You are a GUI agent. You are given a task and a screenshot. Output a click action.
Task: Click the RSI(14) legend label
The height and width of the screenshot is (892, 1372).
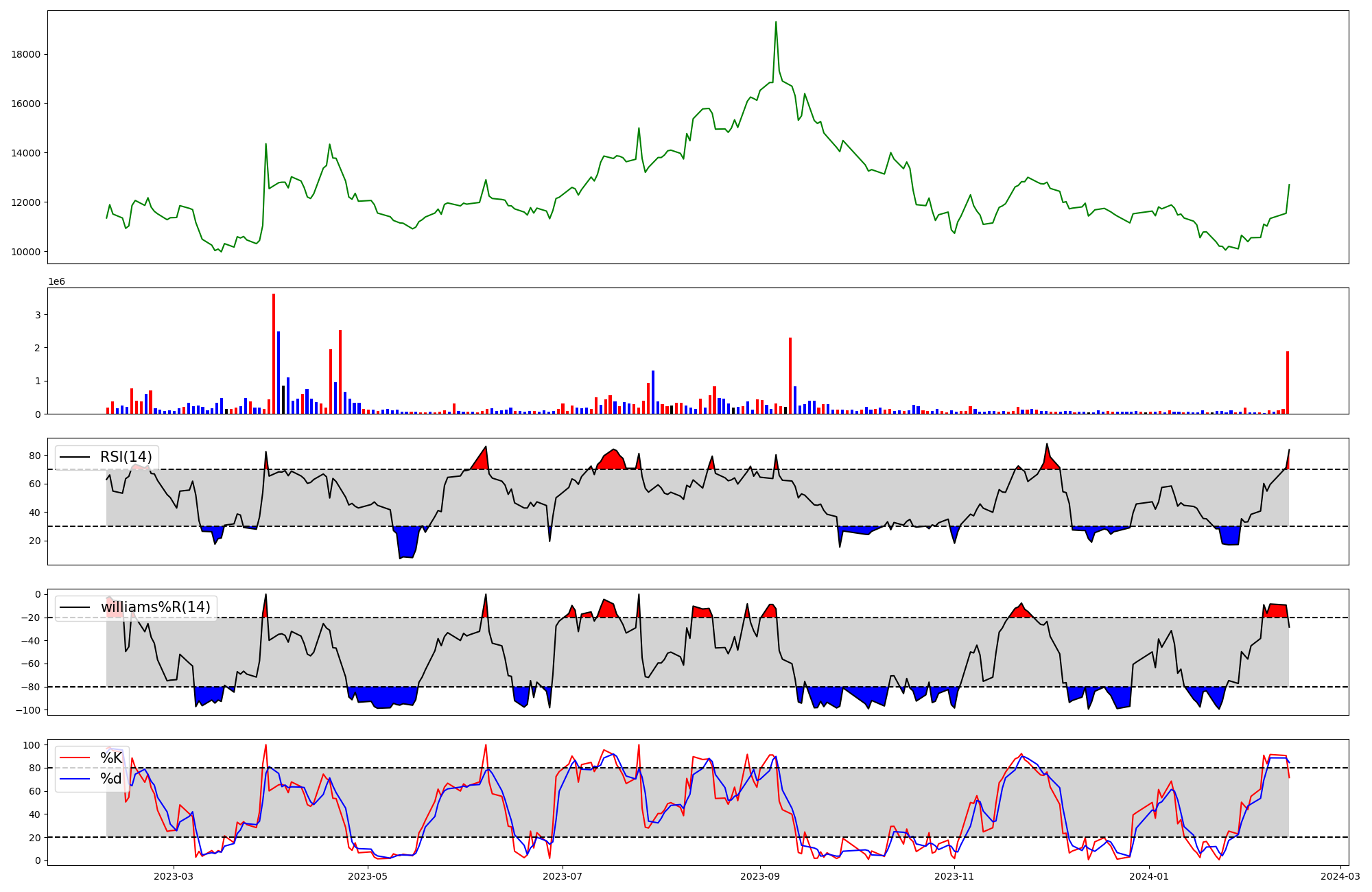[126, 457]
